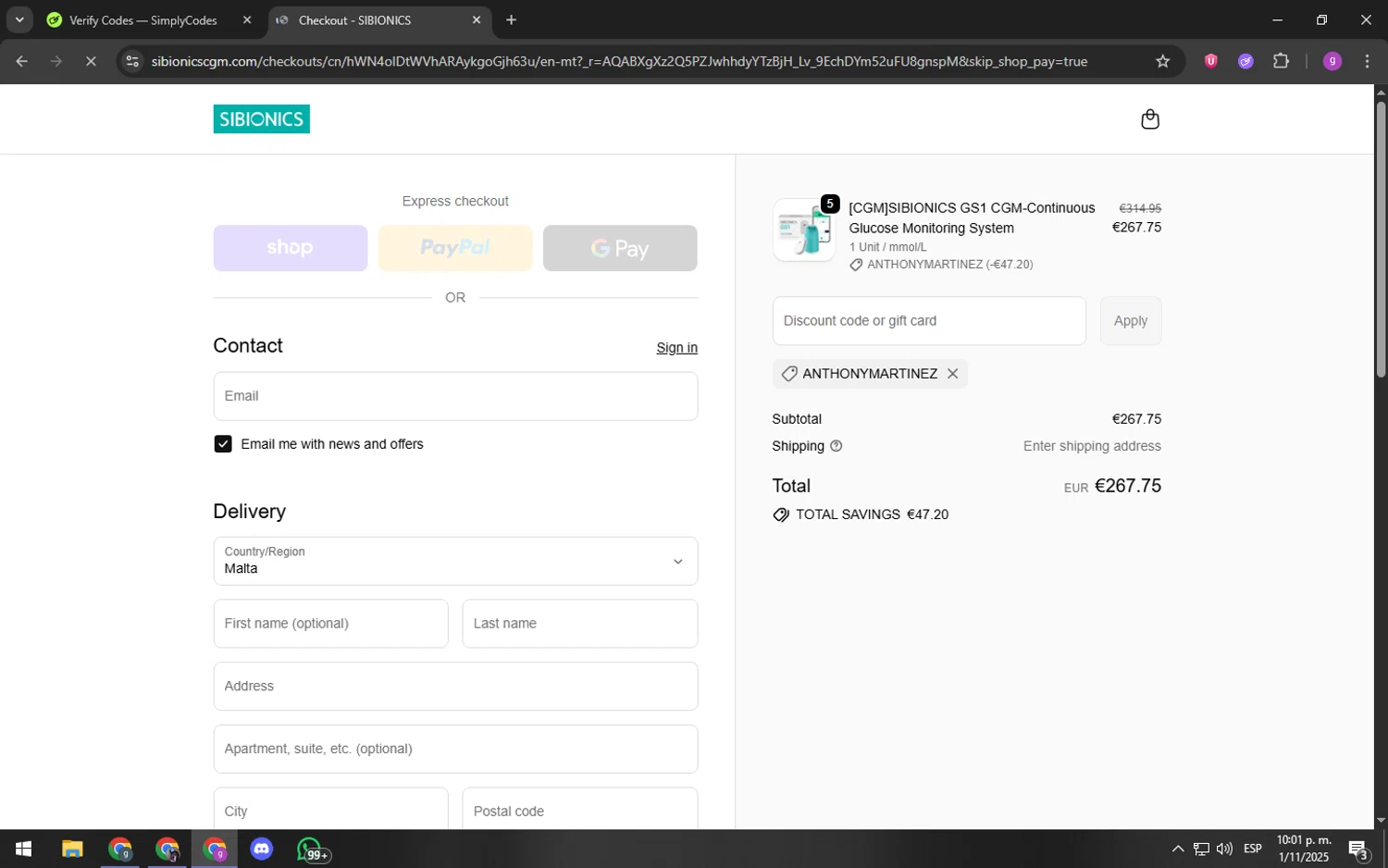Viewport: 1388px width, 868px height.
Task: View site information in address bar
Action: (132, 61)
